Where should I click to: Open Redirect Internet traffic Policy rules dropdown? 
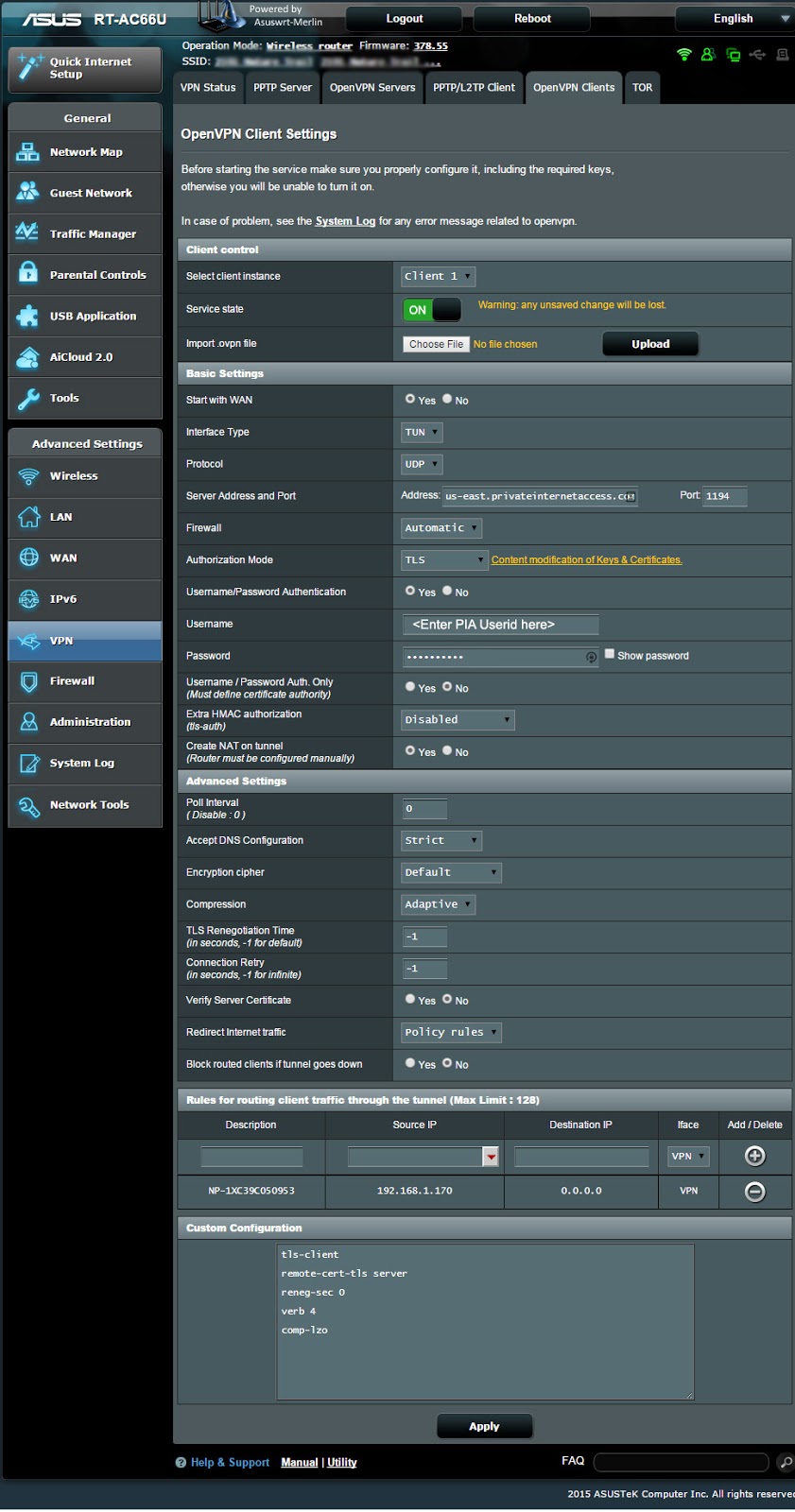[451, 1032]
